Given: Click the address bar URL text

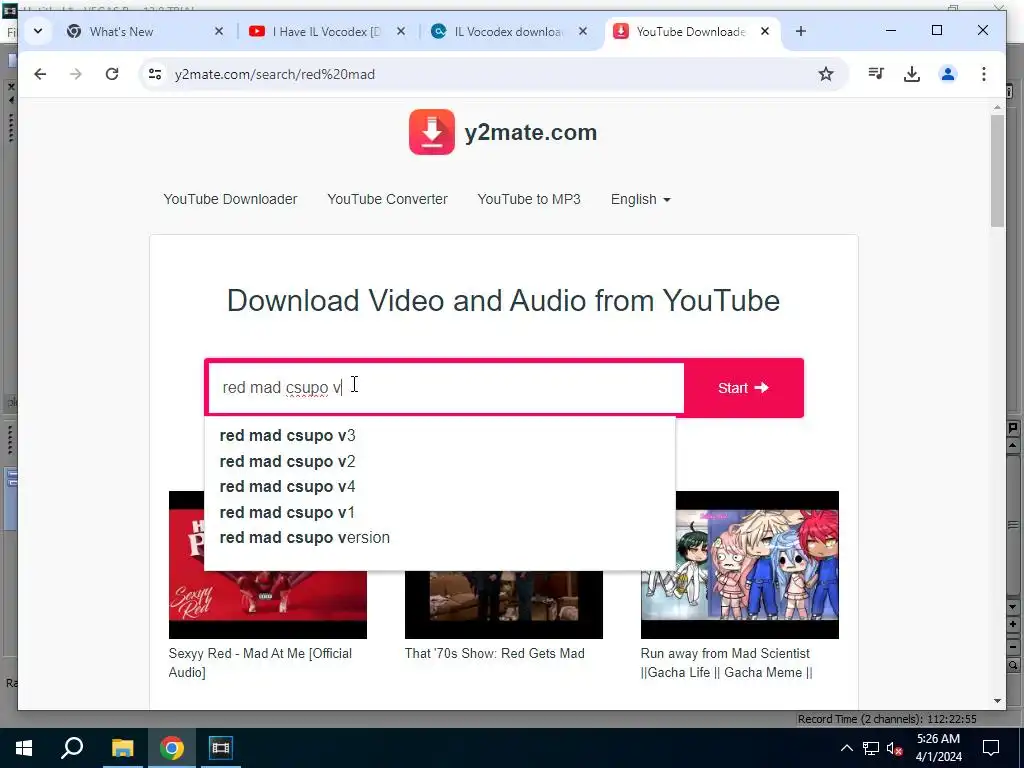Looking at the screenshot, I should (274, 74).
